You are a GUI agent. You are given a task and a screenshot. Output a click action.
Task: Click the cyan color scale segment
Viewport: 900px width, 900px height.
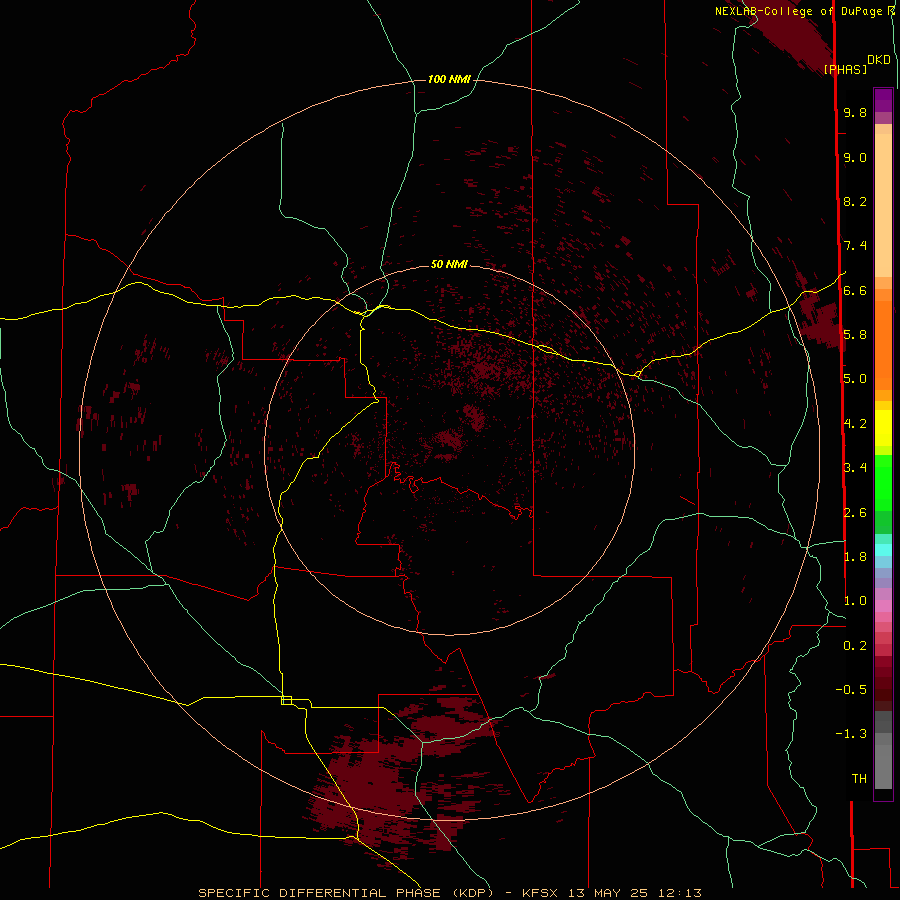pos(883,550)
